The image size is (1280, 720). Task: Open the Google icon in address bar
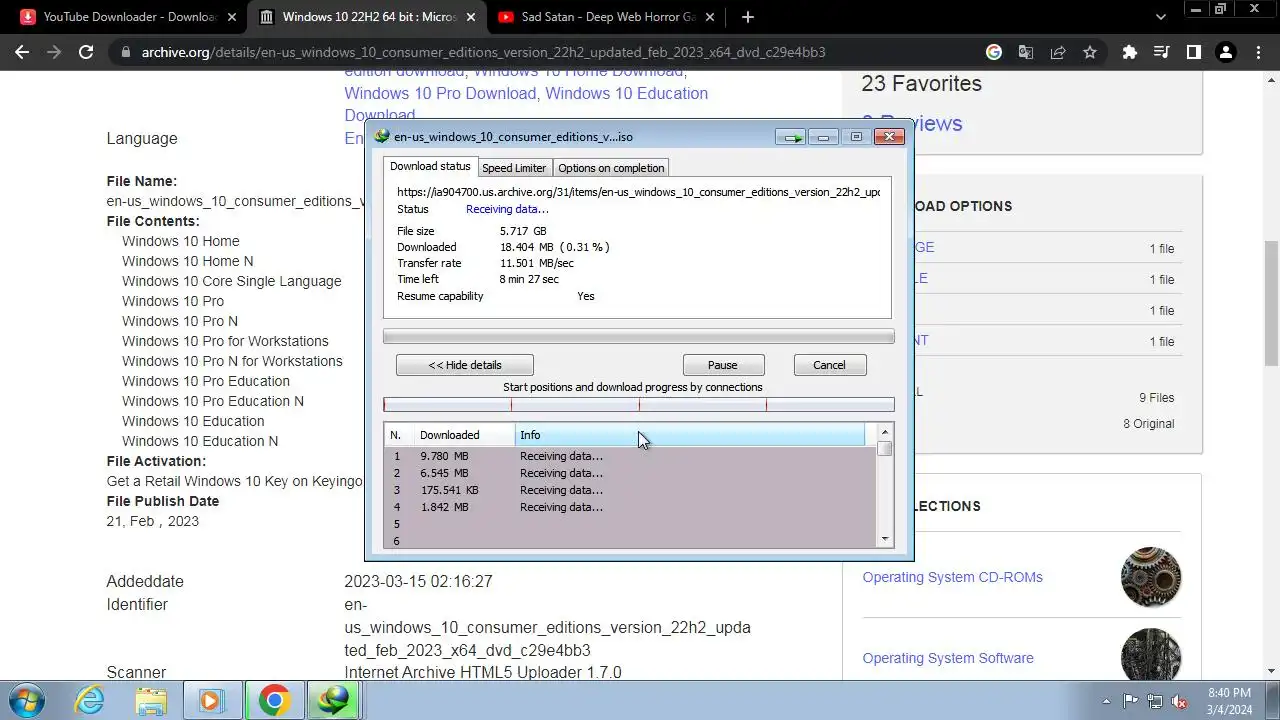[993, 52]
